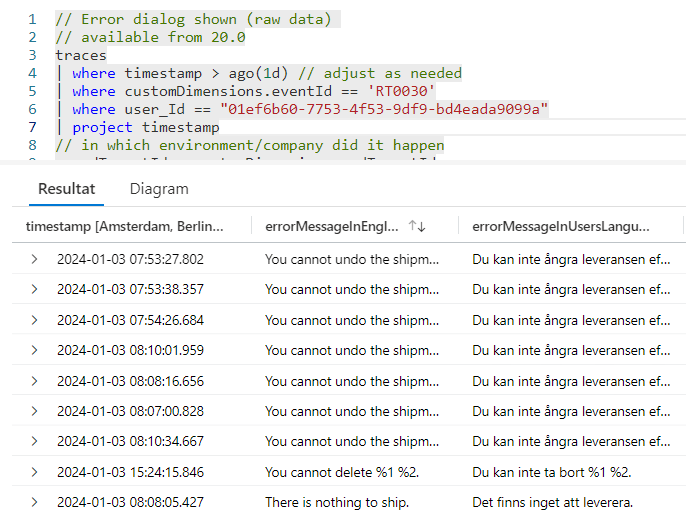Switch to the Diagram tab

159,188
